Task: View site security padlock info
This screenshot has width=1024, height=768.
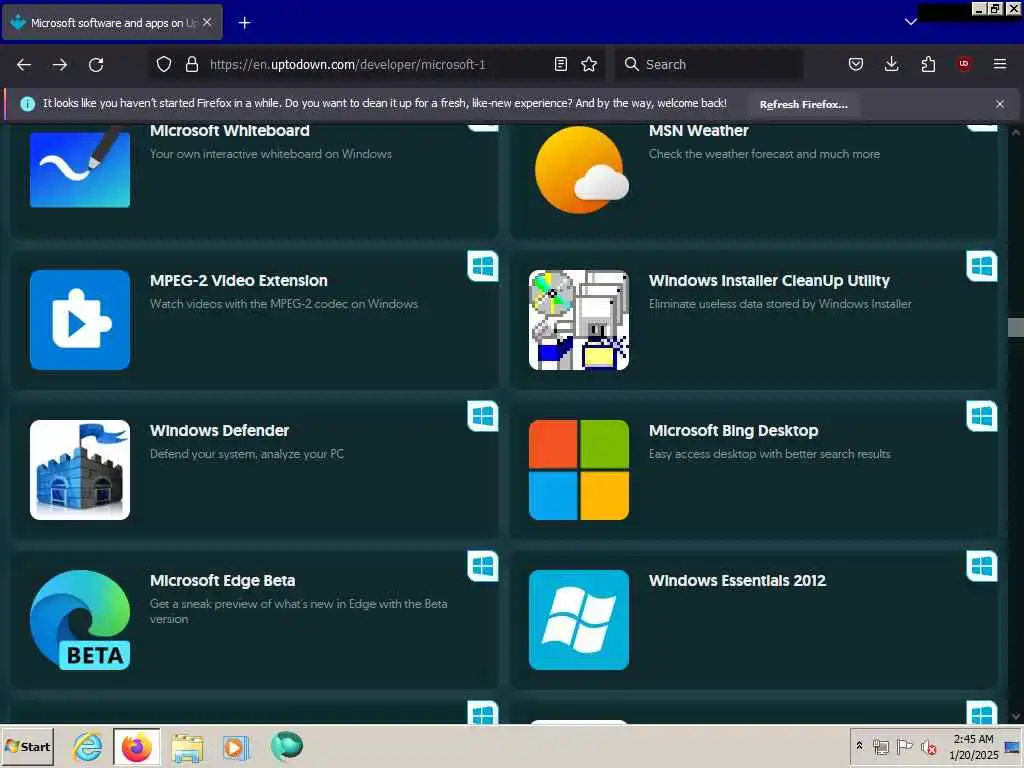Action: click(x=191, y=64)
